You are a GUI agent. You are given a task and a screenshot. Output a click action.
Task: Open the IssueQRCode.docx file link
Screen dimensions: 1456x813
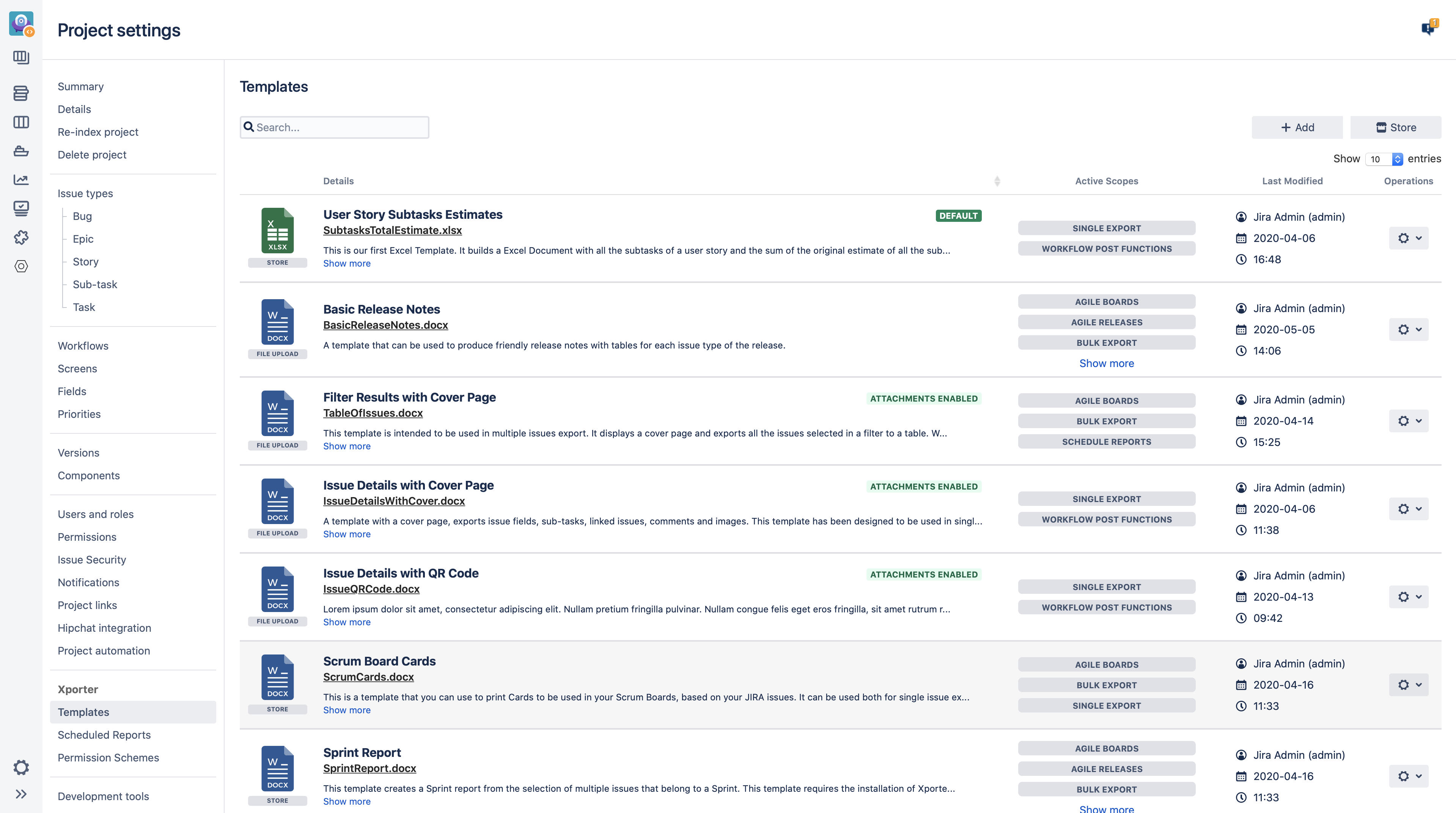[371, 589]
